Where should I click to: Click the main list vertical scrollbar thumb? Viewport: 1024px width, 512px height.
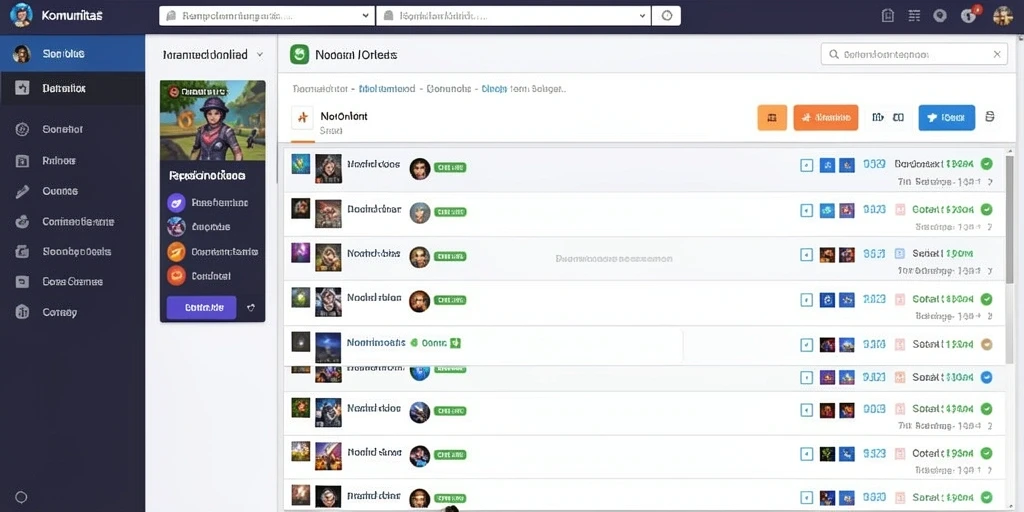point(1011,219)
